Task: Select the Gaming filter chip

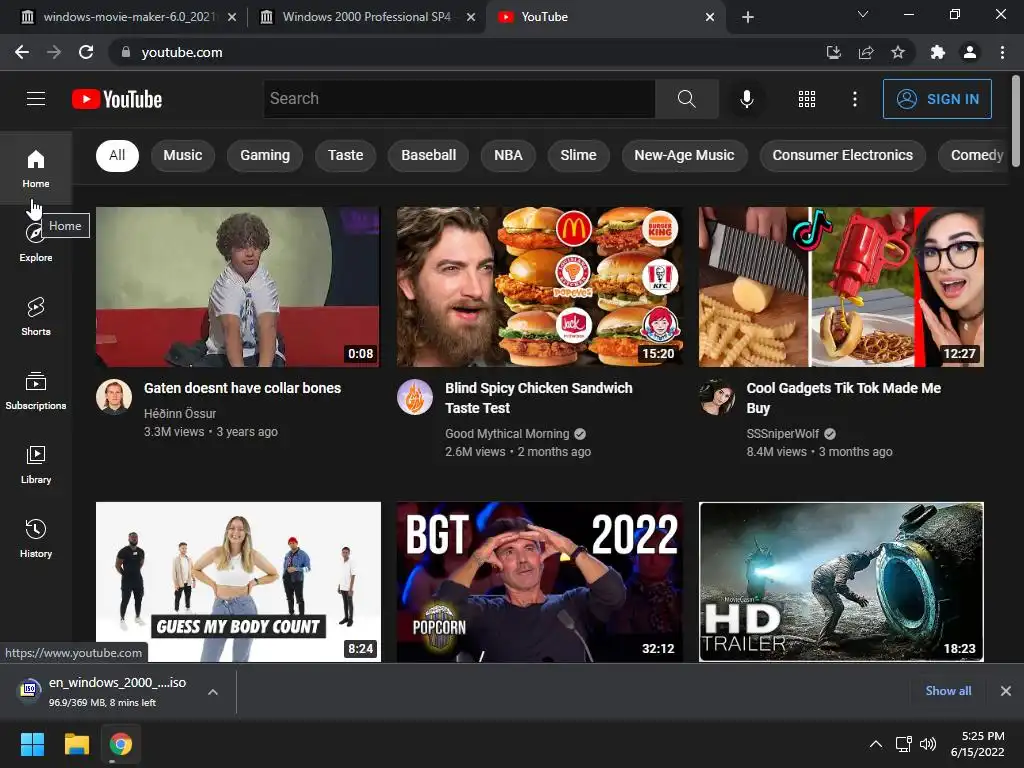Action: click(x=265, y=155)
